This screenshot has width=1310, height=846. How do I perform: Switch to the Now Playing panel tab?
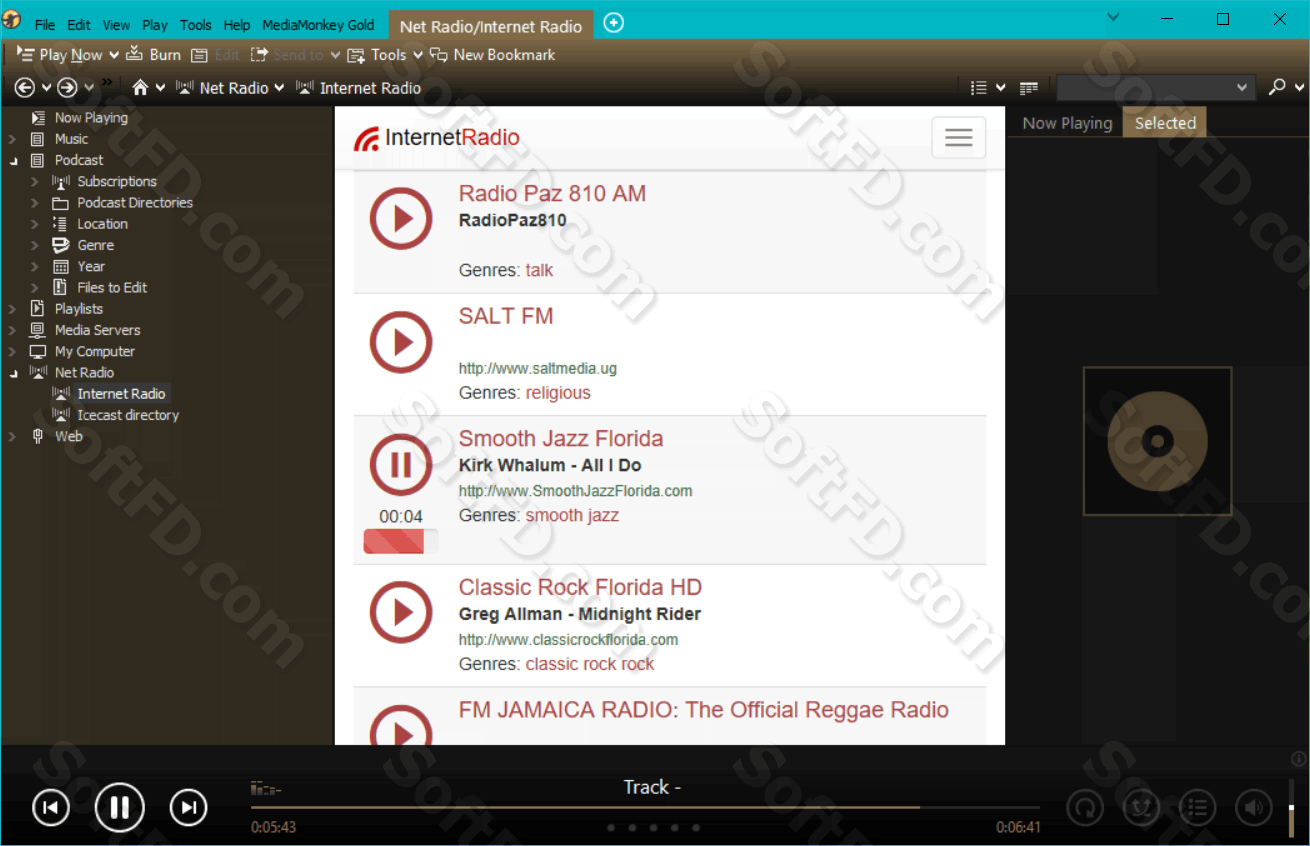(1067, 123)
